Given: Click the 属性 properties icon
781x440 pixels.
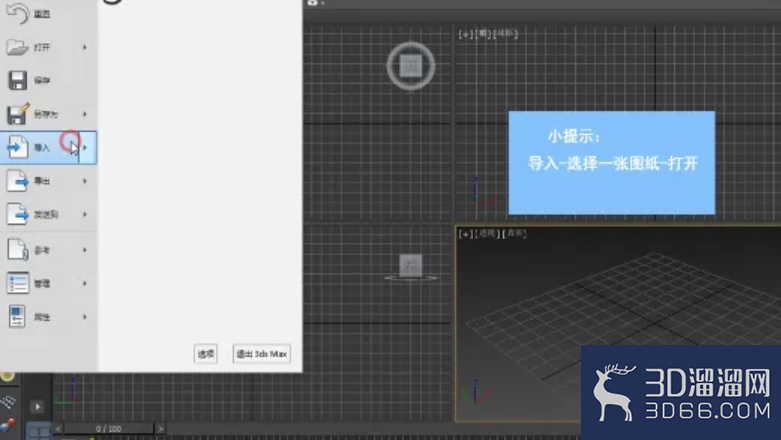Looking at the screenshot, I should pyautogui.click(x=17, y=316).
